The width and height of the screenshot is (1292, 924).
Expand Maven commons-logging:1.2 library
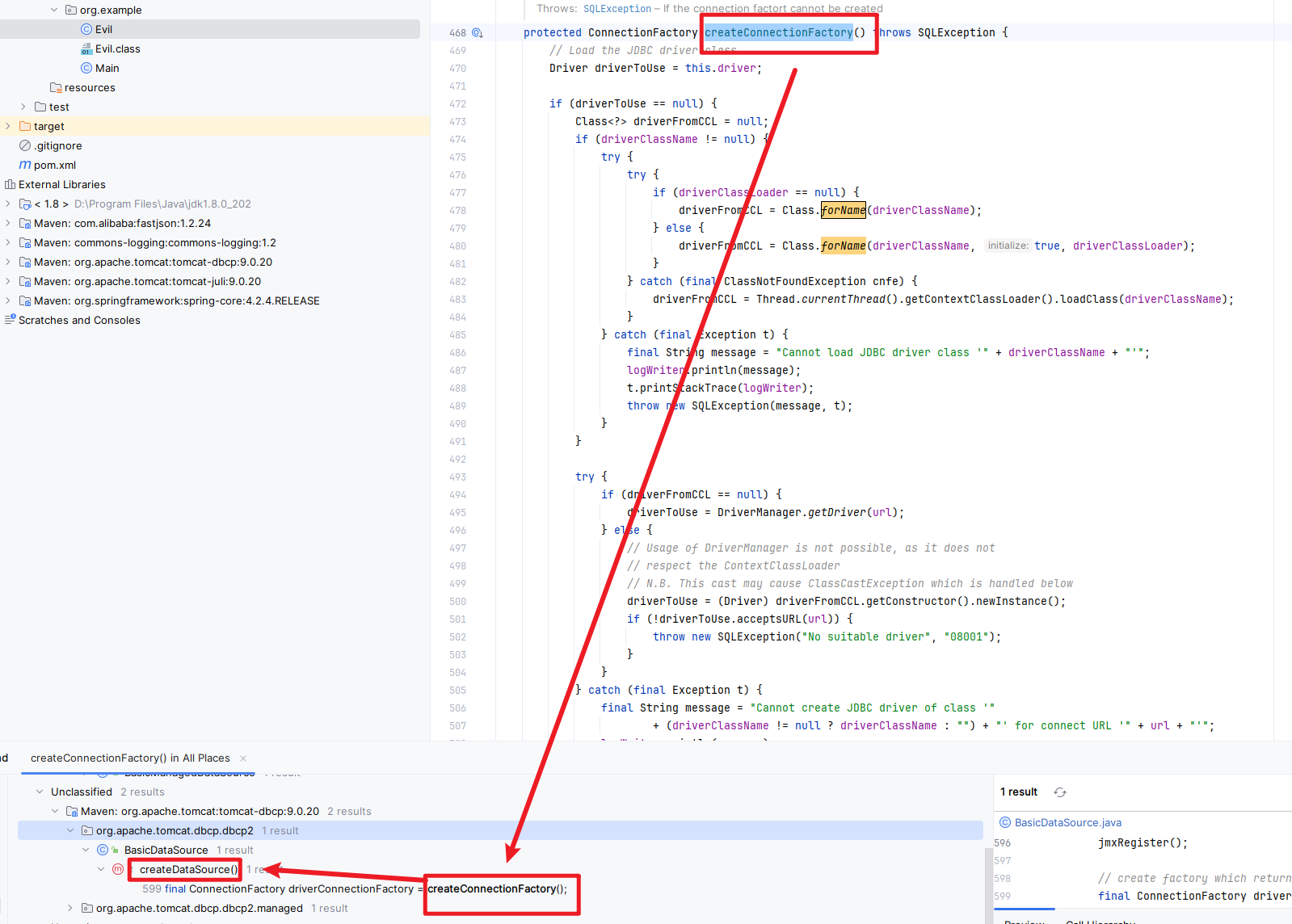pyautogui.click(x=8, y=242)
